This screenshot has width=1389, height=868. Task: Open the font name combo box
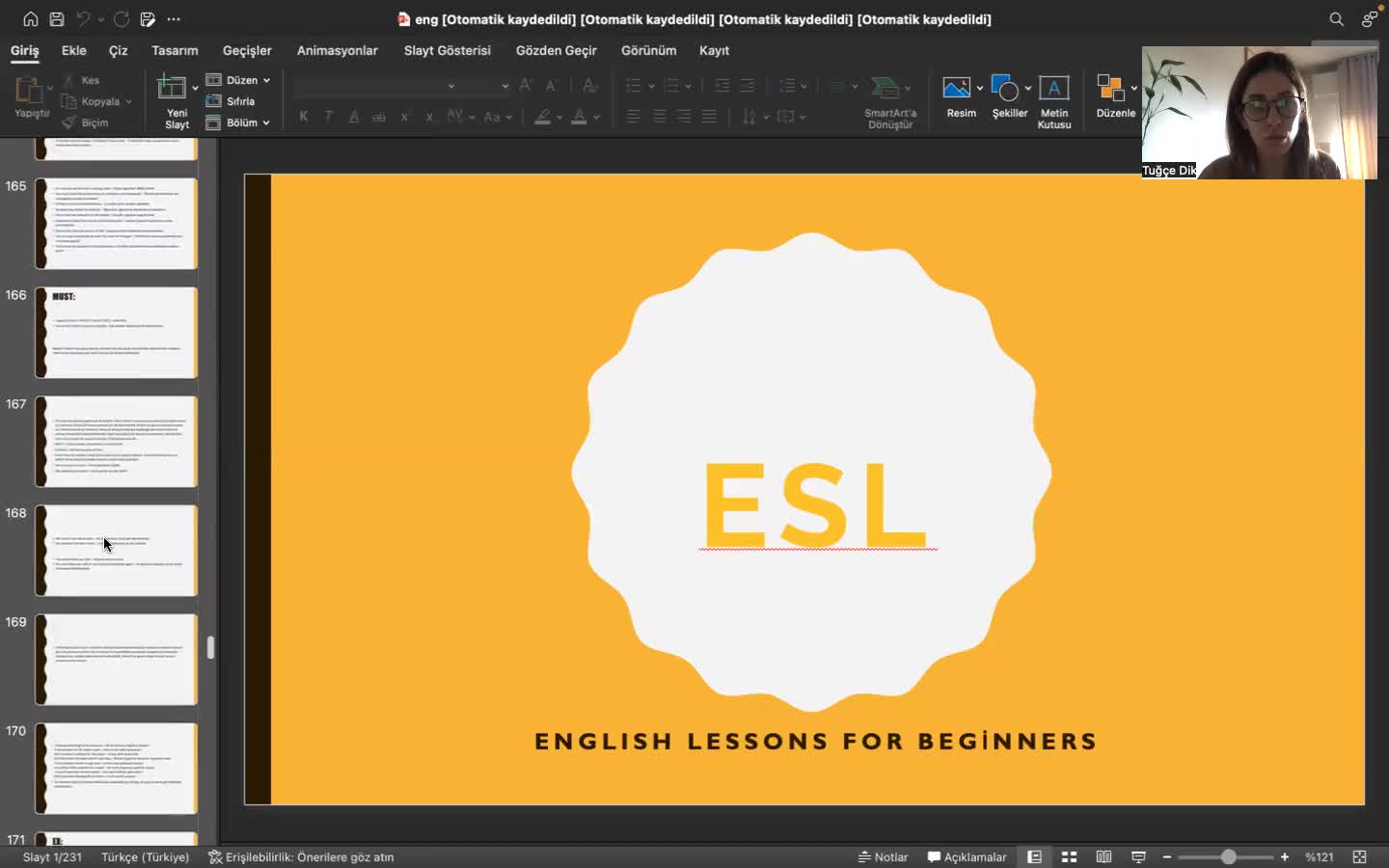pyautogui.click(x=376, y=86)
